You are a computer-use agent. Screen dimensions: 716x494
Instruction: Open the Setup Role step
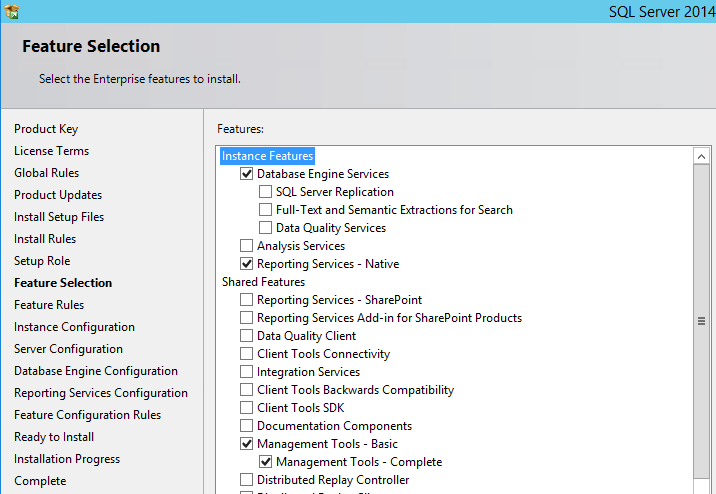click(x=42, y=261)
